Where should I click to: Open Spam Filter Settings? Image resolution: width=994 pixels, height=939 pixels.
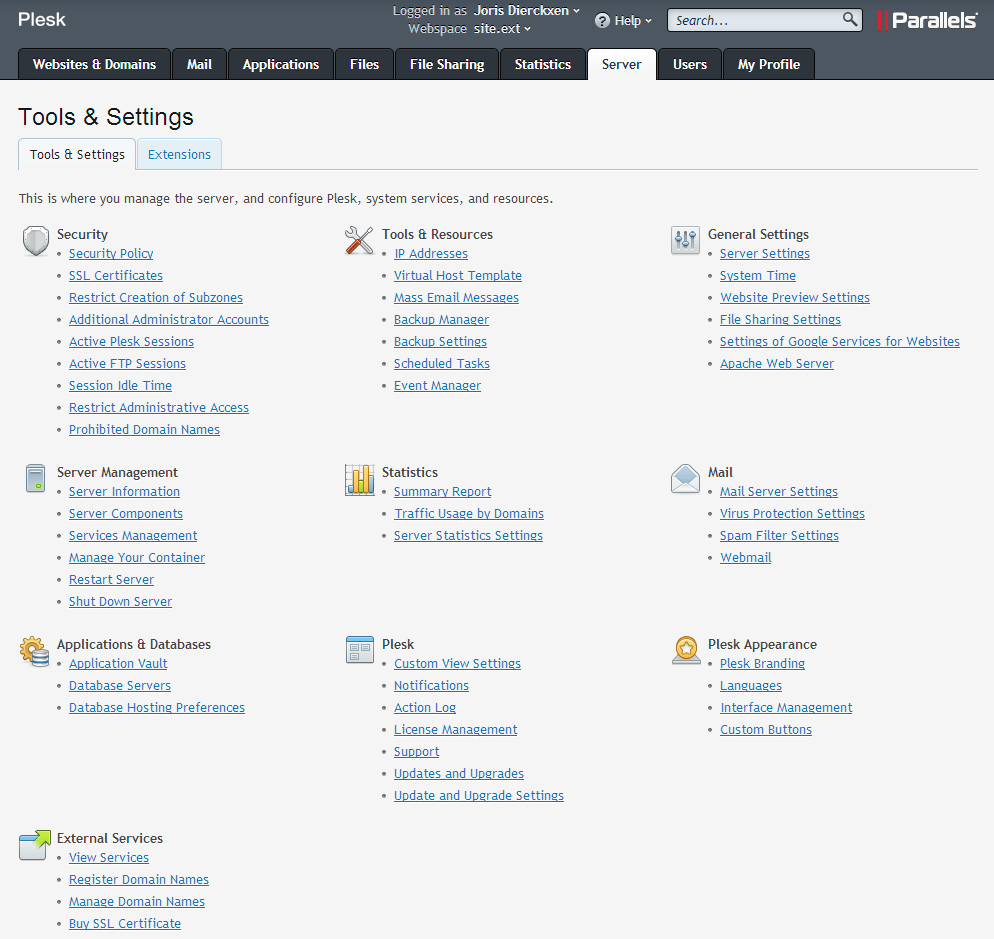pyautogui.click(x=779, y=536)
